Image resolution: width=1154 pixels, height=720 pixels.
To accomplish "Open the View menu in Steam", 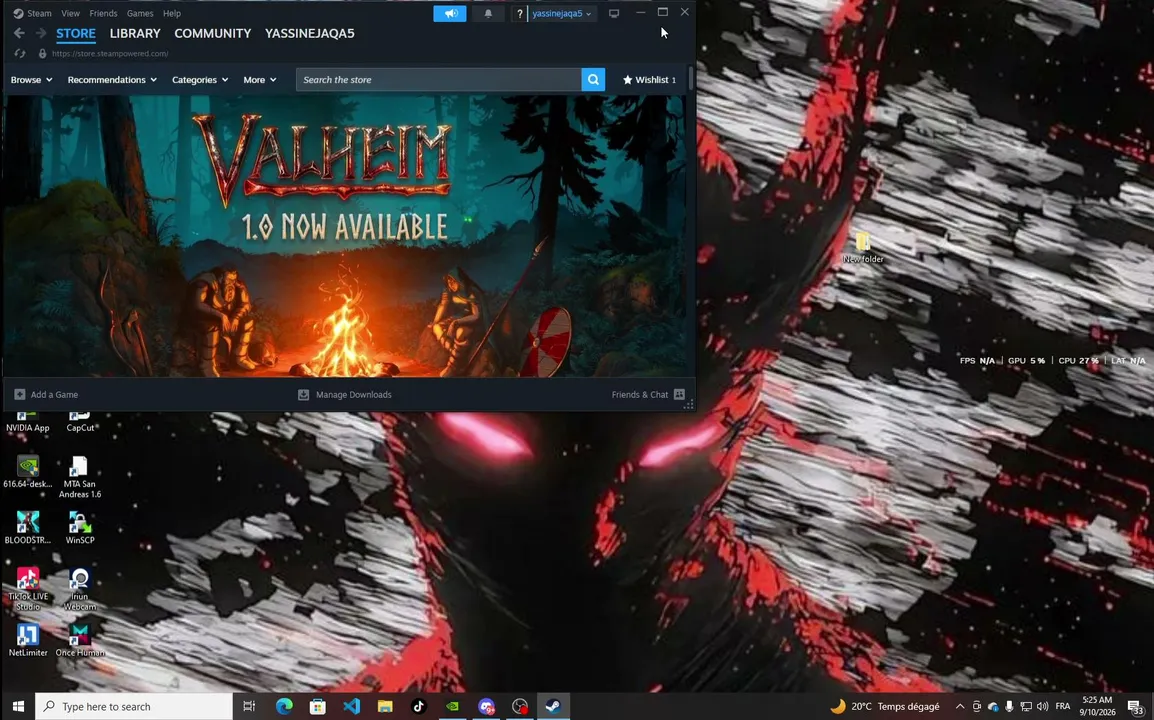I will pyautogui.click(x=71, y=13).
